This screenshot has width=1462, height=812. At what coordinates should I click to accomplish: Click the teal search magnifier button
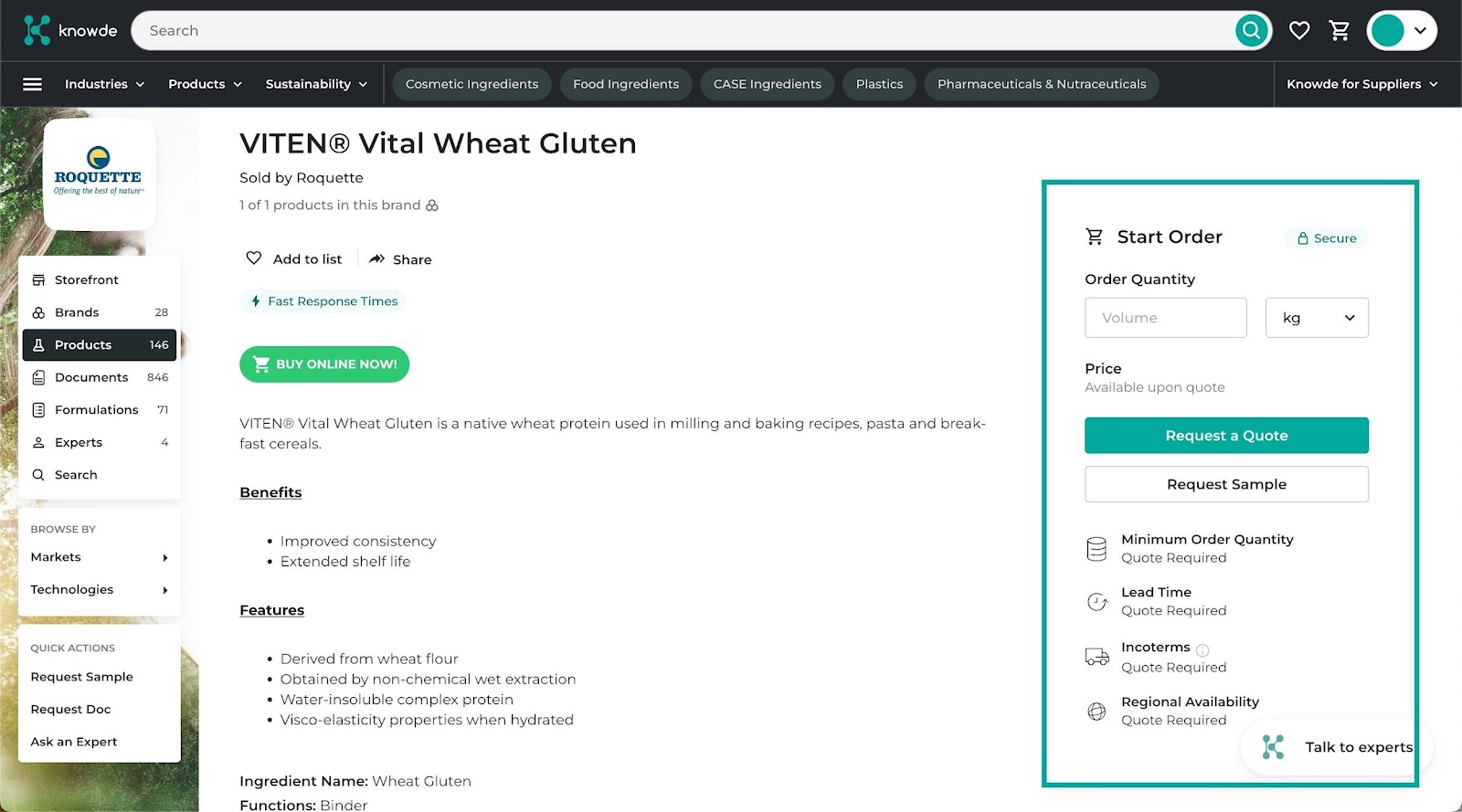click(1251, 30)
